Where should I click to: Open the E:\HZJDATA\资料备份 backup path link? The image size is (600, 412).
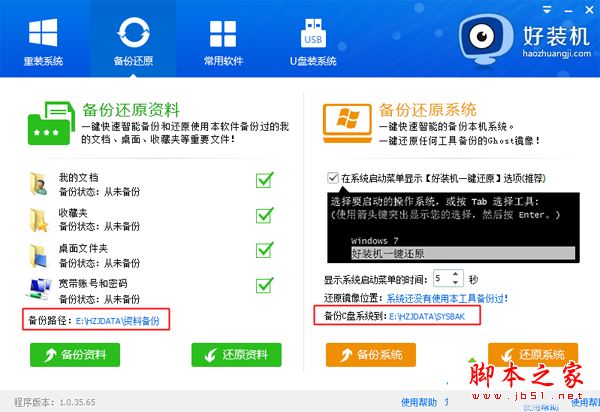(x=118, y=321)
